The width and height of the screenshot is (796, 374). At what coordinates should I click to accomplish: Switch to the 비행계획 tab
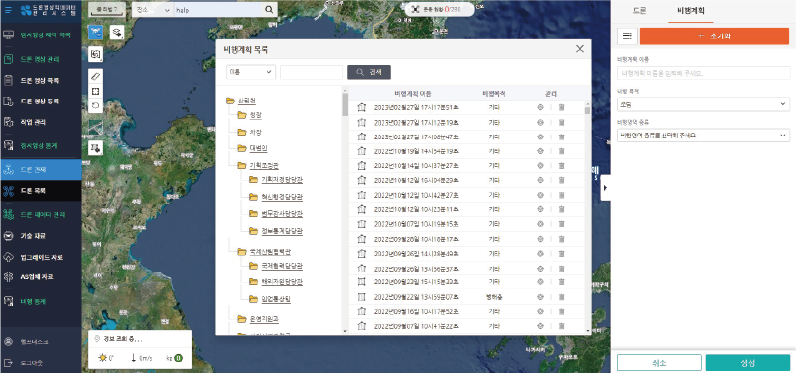pyautogui.click(x=691, y=11)
